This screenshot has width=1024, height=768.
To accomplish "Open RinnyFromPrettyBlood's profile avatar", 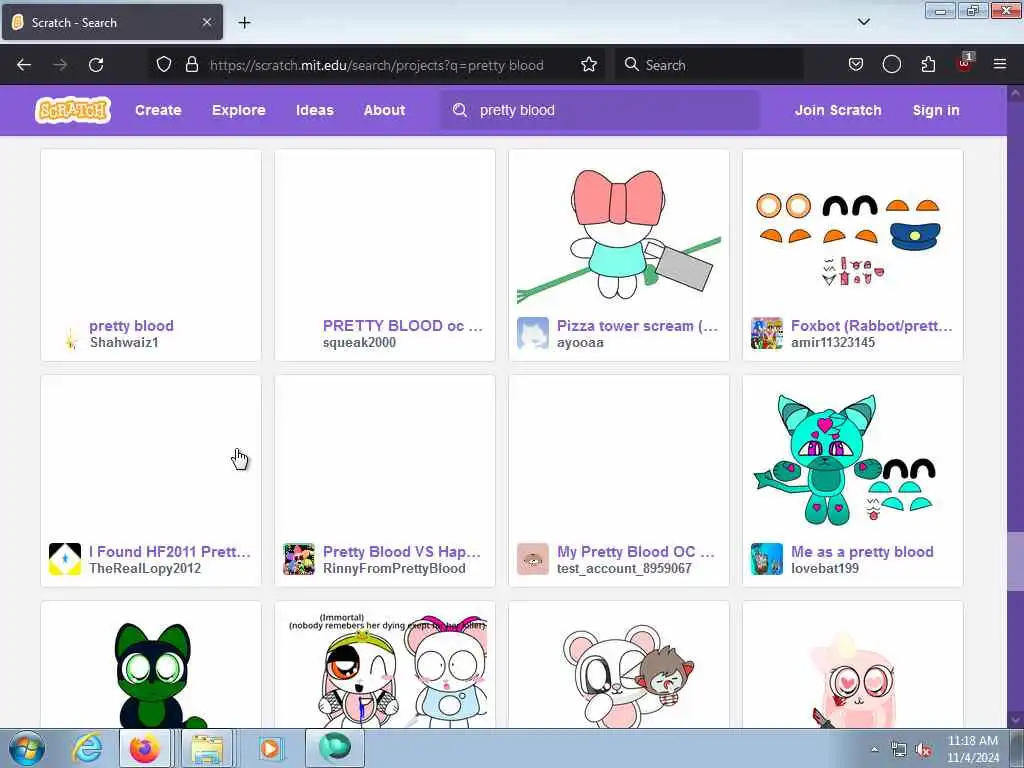I will point(299,559).
